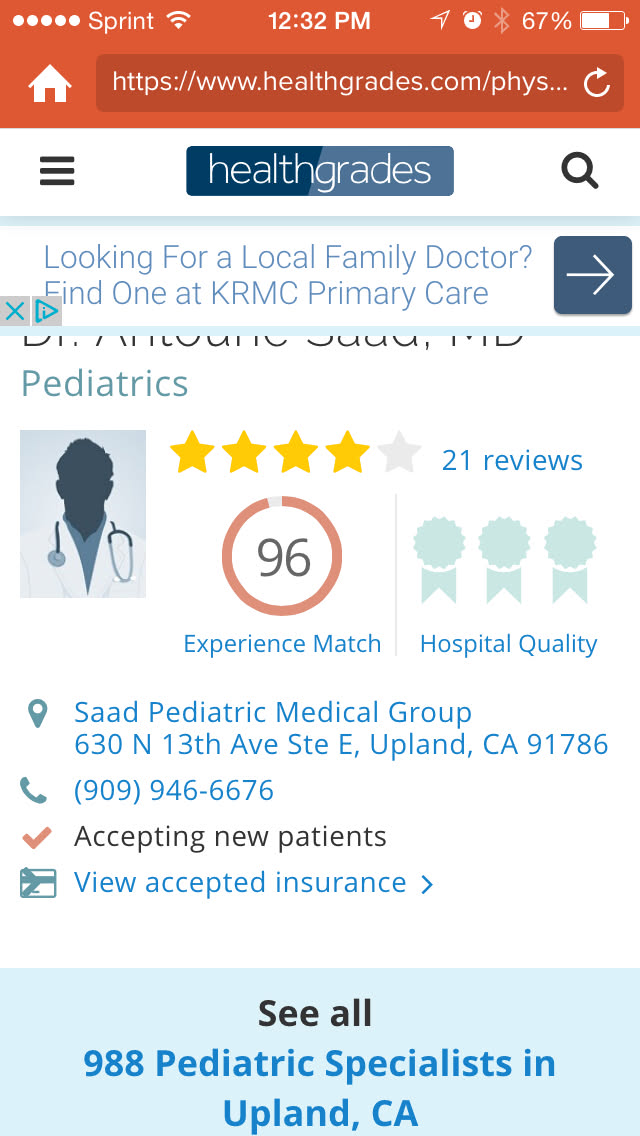The image size is (640, 1136).
Task: Open the Hospital Quality link
Action: [x=508, y=644]
